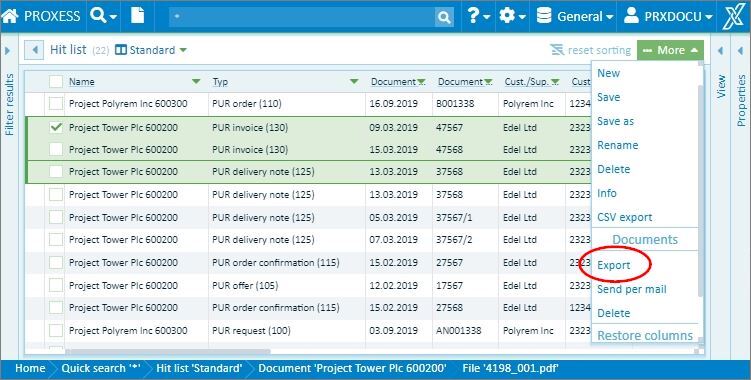Click the AN001338 document number cell
Viewport: 751px width, 380px height.
(466, 331)
